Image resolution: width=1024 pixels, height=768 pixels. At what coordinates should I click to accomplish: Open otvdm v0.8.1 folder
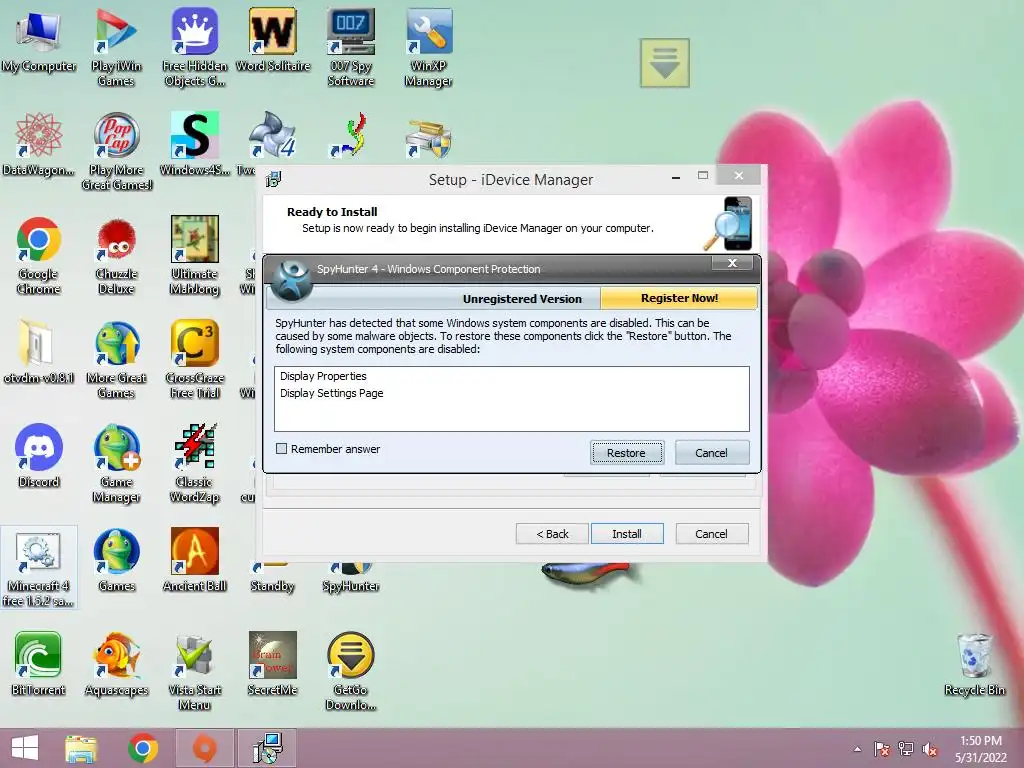[39, 353]
